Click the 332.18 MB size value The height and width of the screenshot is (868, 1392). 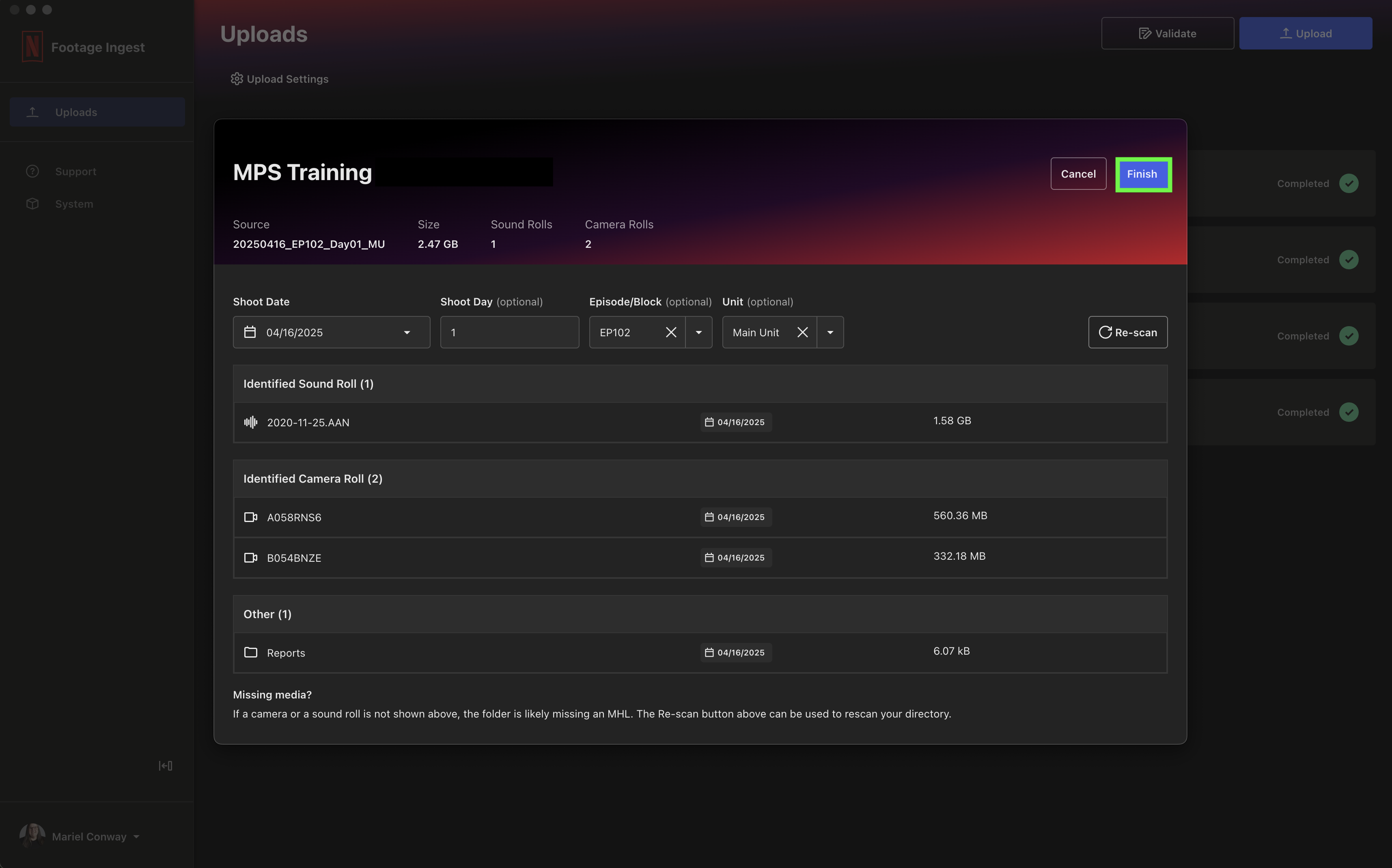click(x=959, y=556)
